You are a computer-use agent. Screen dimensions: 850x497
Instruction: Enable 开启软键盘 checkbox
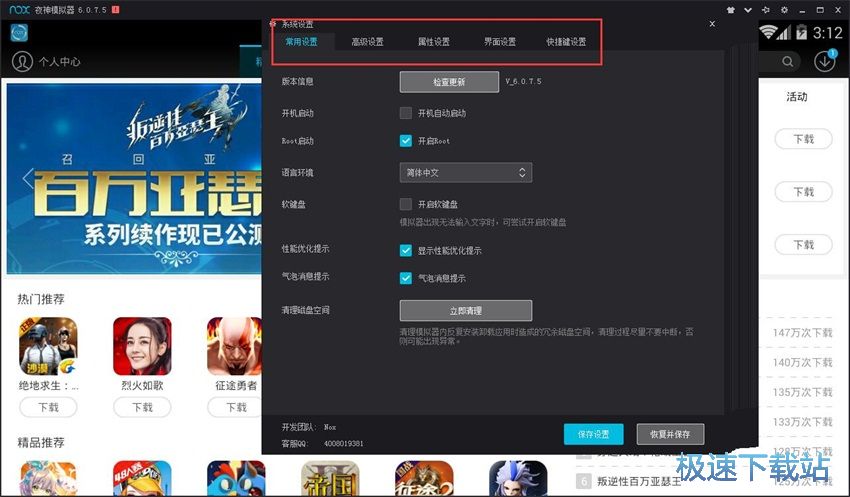pos(405,204)
